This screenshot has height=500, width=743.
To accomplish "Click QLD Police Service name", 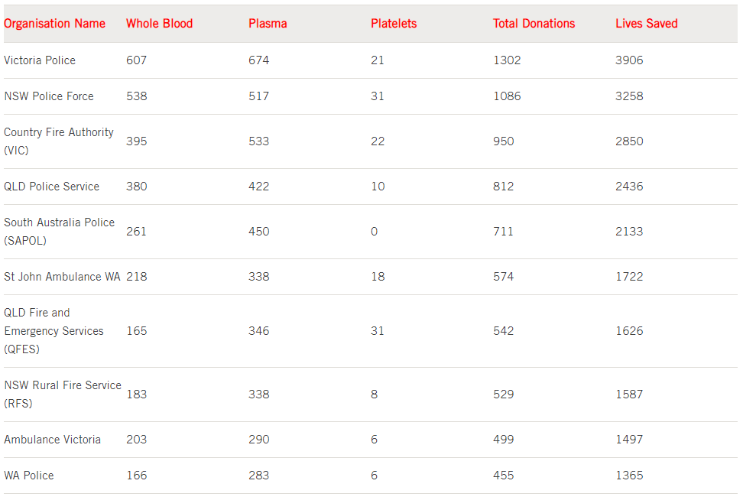I will coord(52,186).
